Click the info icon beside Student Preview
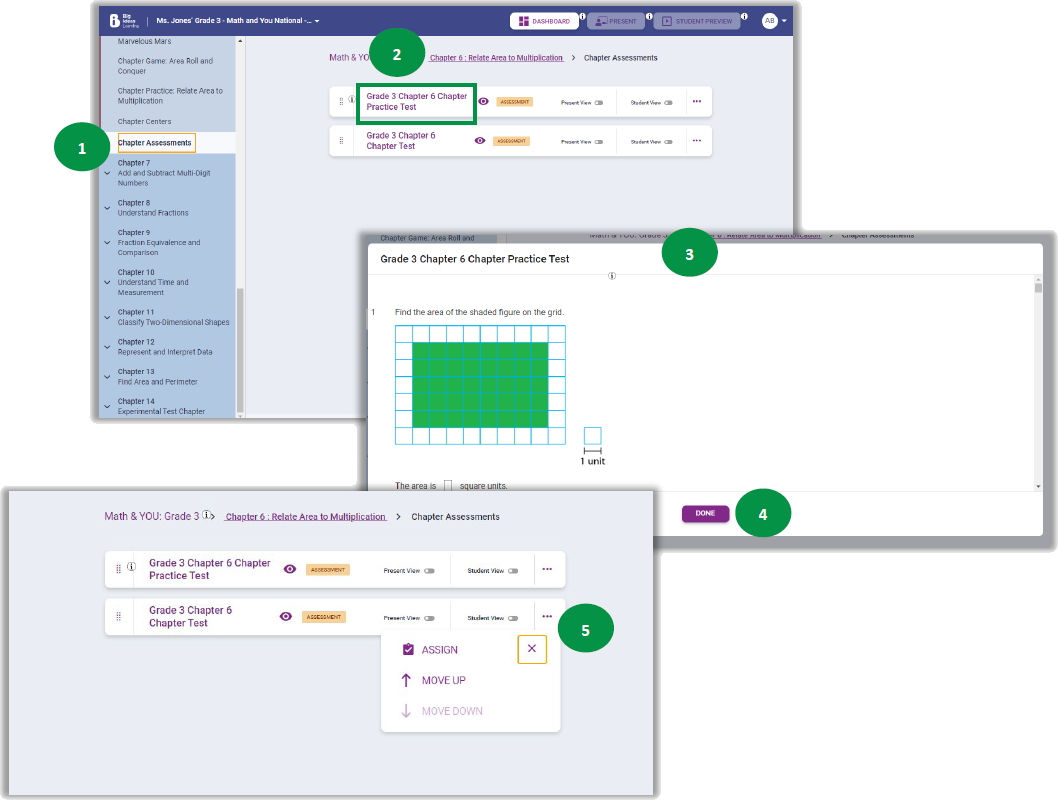The height and width of the screenshot is (800, 1058). (x=744, y=16)
